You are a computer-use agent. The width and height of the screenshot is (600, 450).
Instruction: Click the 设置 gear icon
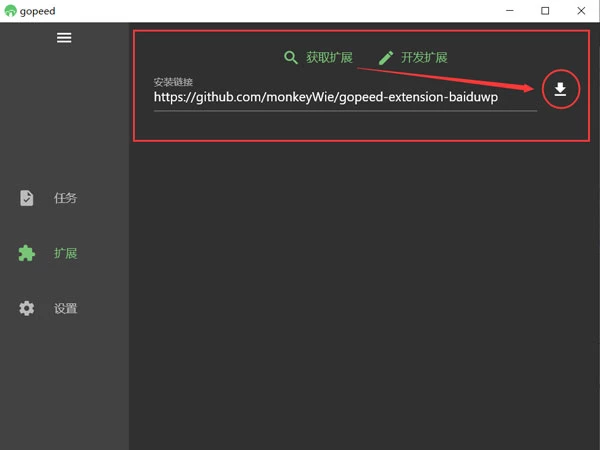27,308
